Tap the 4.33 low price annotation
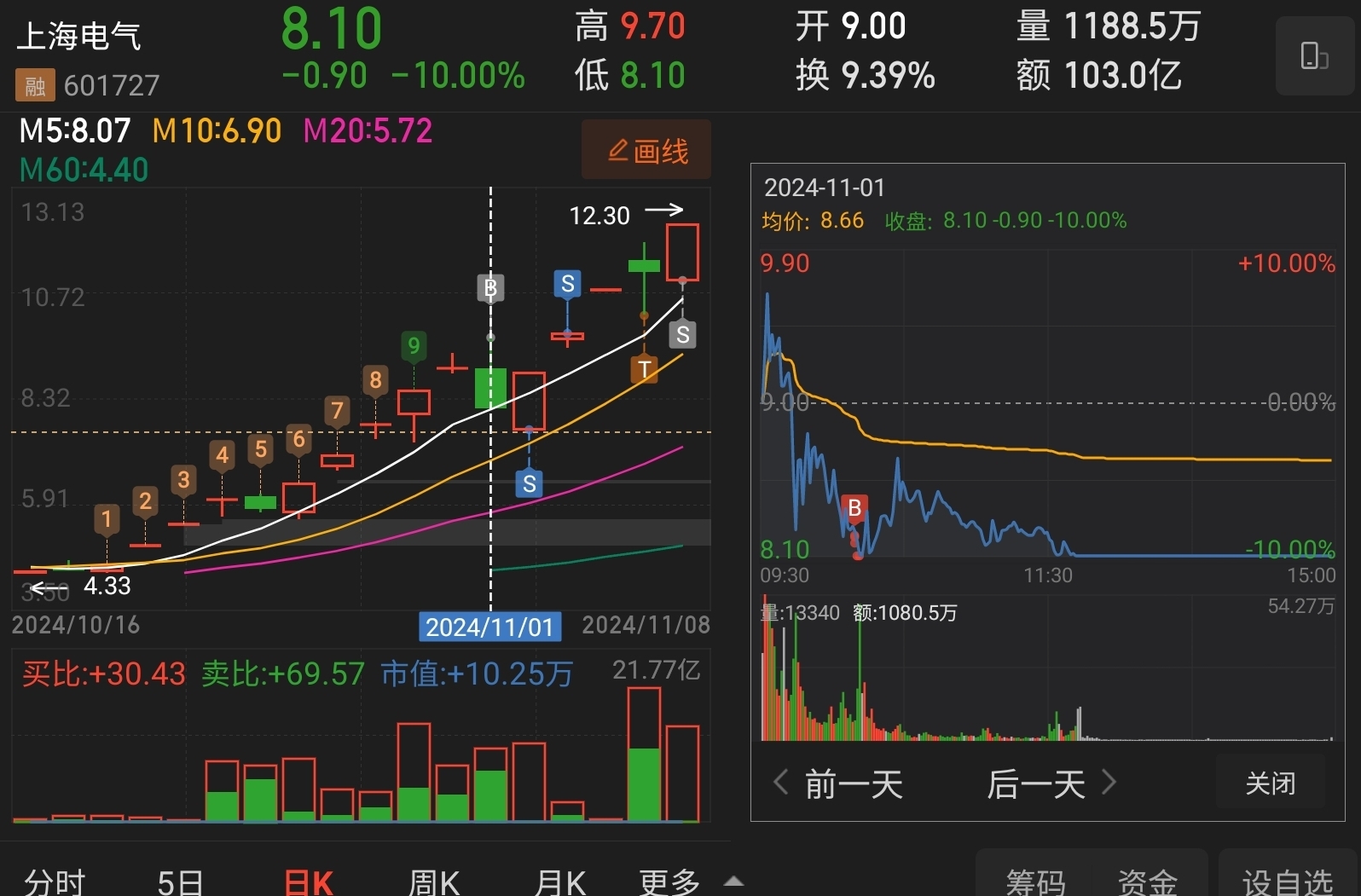The image size is (1361, 896). point(107,586)
